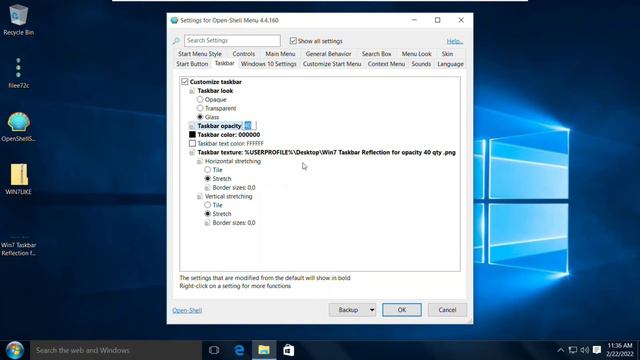Select the OpenShellS... desktop shortcut

pyautogui.click(x=18, y=127)
